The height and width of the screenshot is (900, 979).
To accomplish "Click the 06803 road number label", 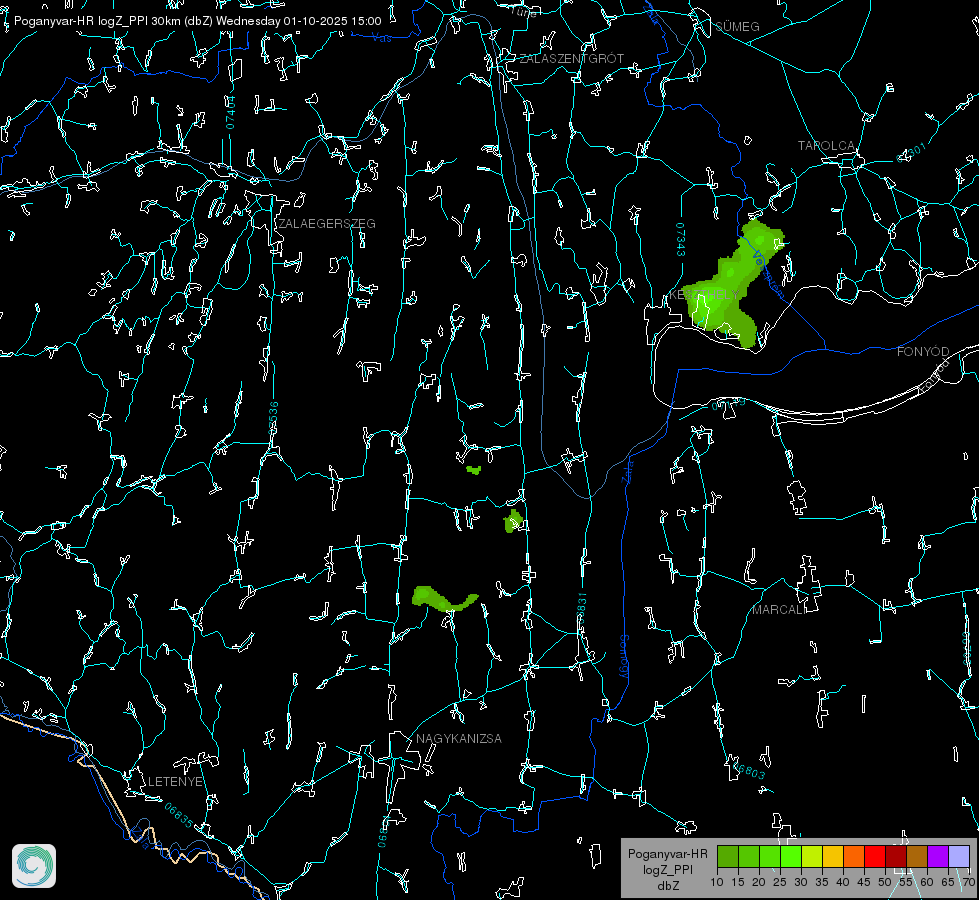I will tap(747, 770).
